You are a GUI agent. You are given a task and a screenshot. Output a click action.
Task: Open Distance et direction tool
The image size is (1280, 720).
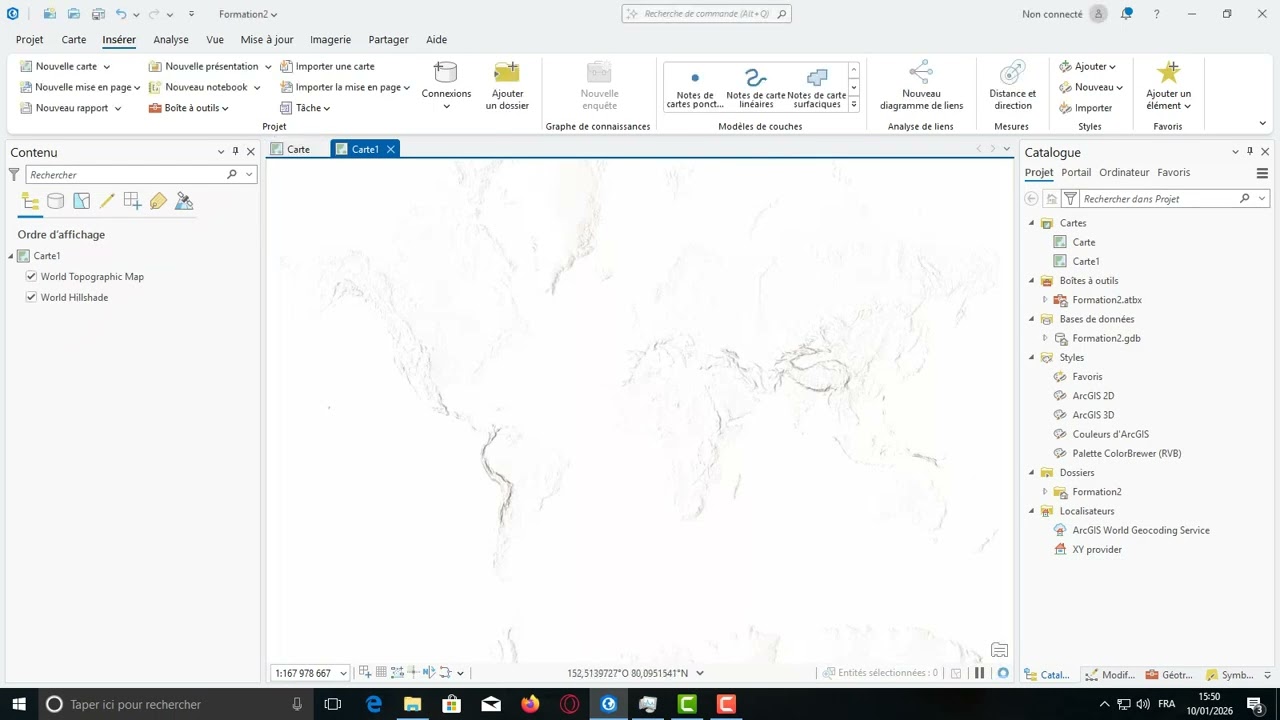[x=1012, y=85]
